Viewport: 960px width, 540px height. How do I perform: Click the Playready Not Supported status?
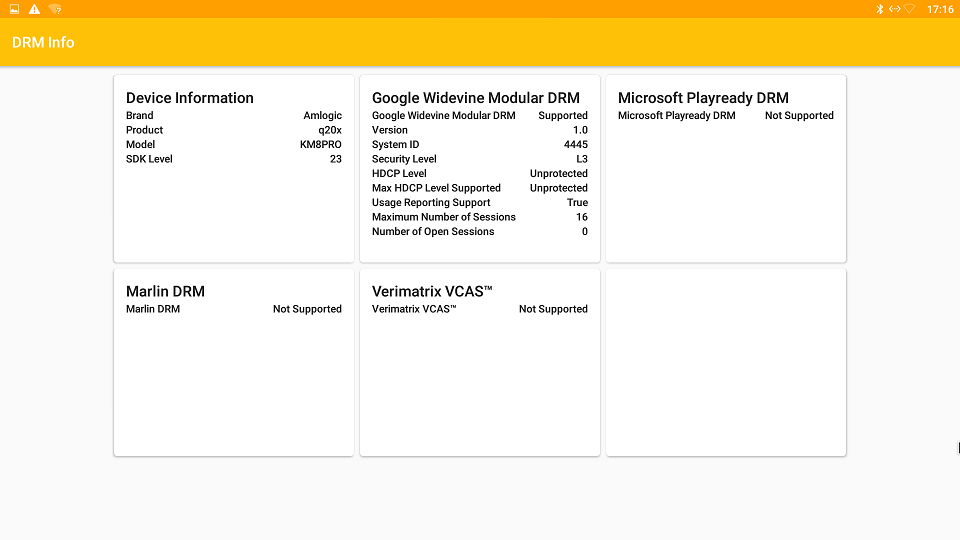[x=799, y=116]
